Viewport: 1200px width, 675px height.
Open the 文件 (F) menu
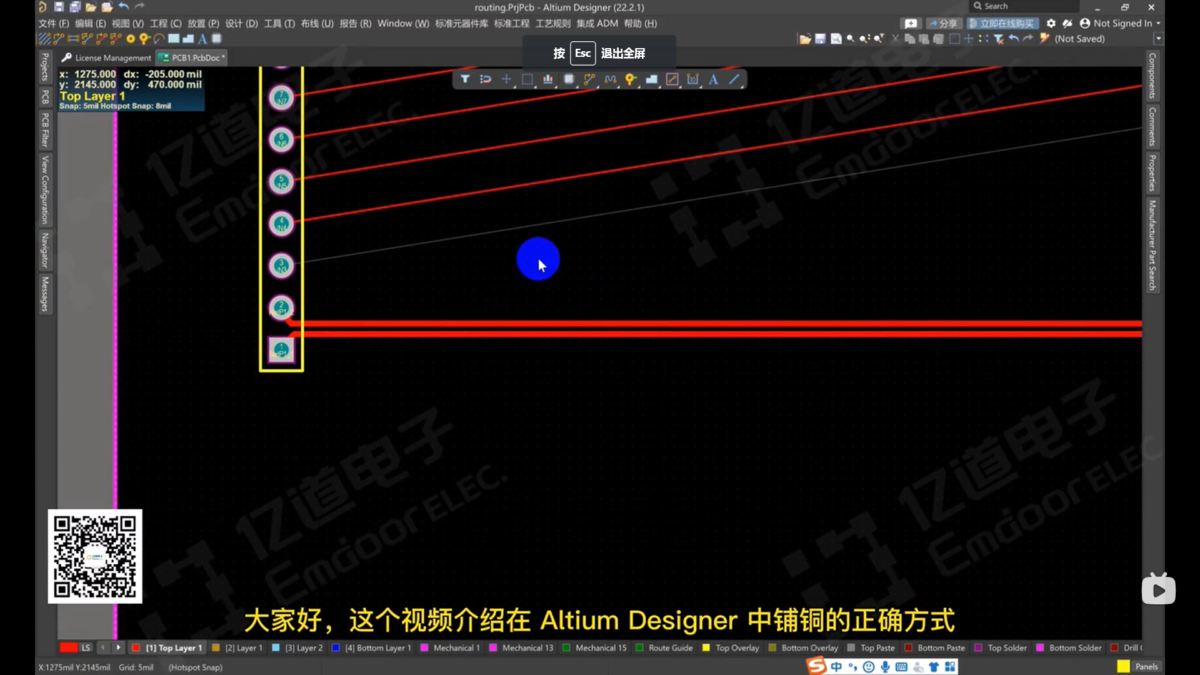tap(54, 23)
